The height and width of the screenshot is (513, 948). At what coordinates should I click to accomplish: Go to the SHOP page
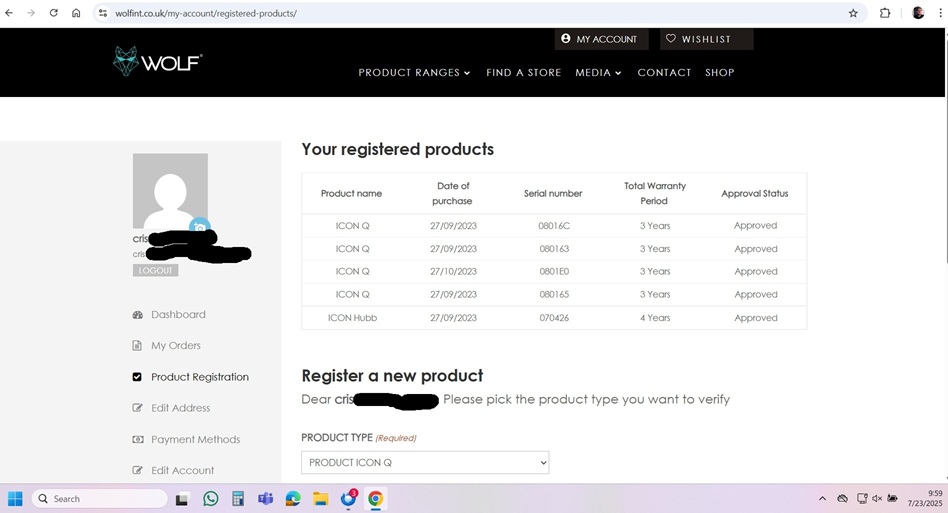pyautogui.click(x=719, y=73)
